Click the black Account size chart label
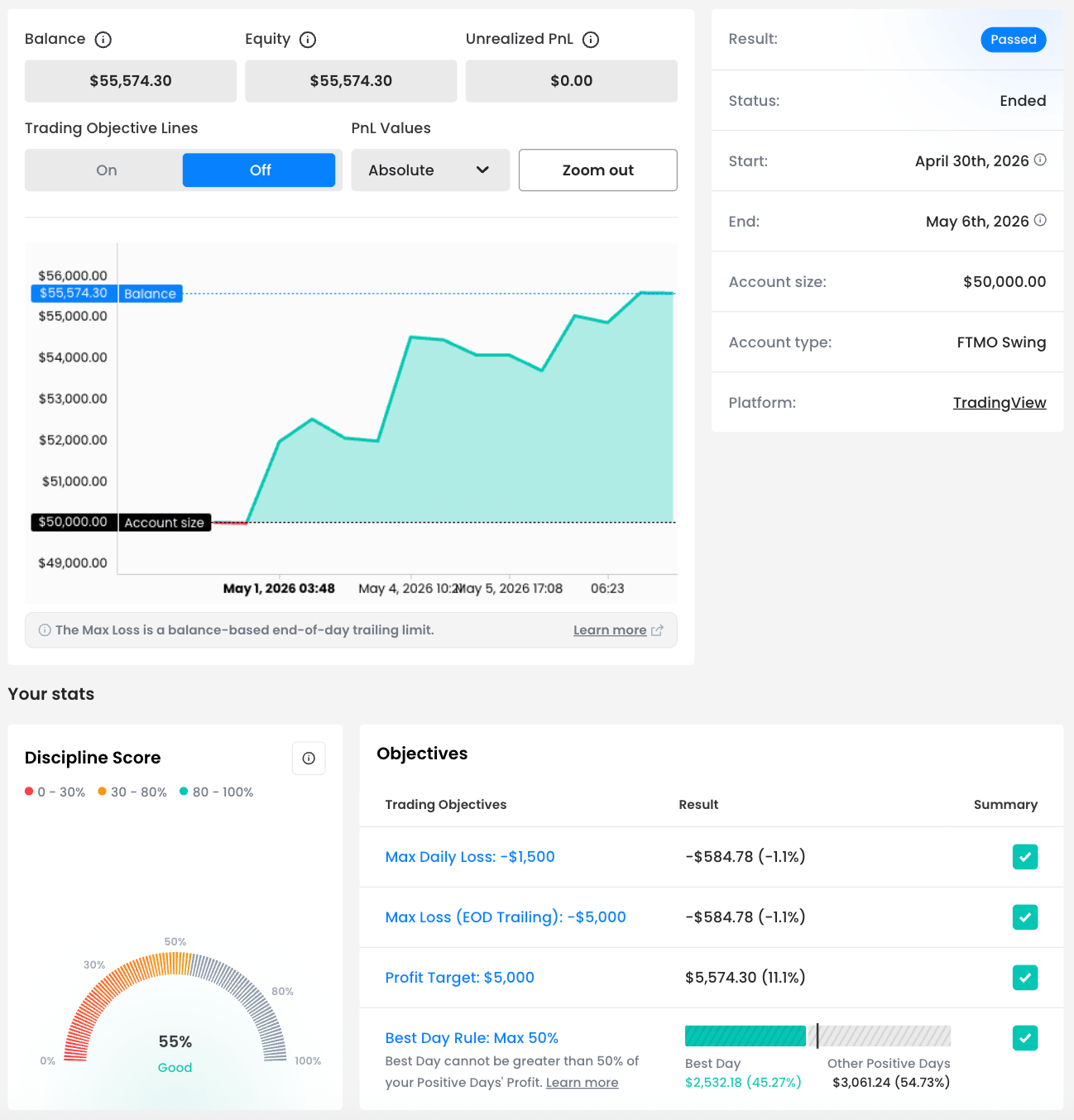1074x1120 pixels. tap(165, 523)
